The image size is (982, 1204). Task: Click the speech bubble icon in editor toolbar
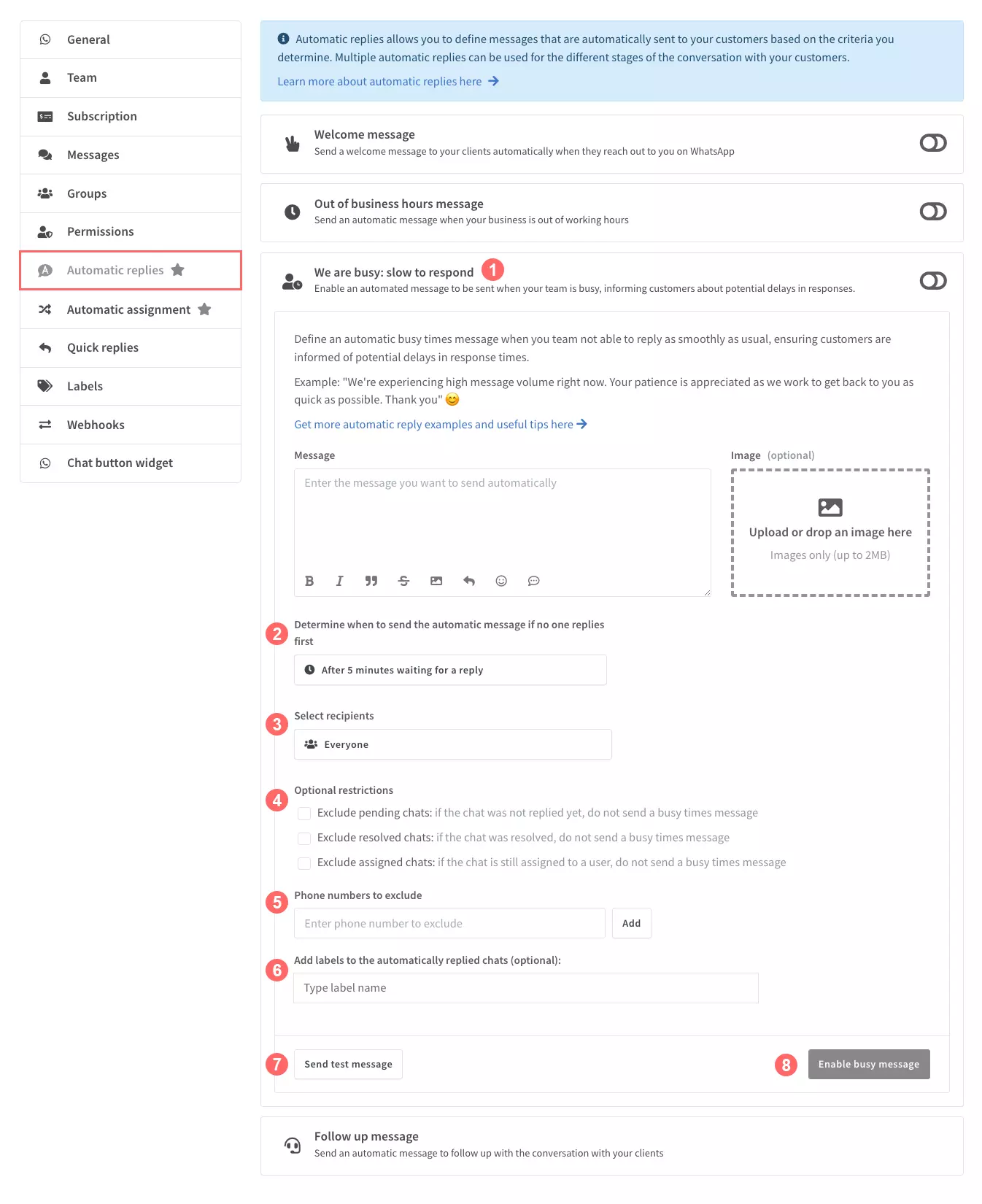pos(534,581)
